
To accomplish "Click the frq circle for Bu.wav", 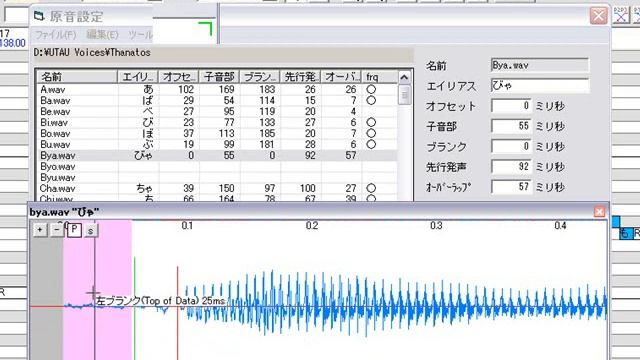I will [371, 144].
